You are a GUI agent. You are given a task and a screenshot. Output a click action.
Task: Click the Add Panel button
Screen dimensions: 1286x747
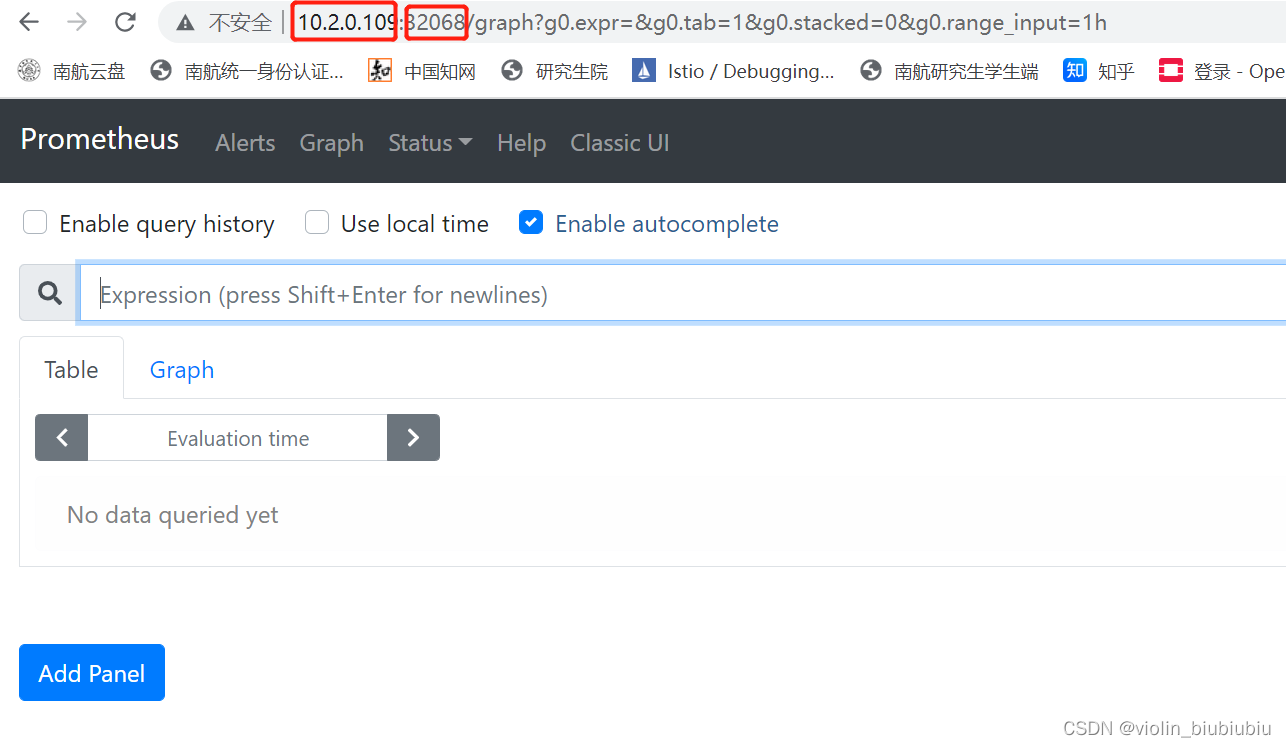coord(92,673)
